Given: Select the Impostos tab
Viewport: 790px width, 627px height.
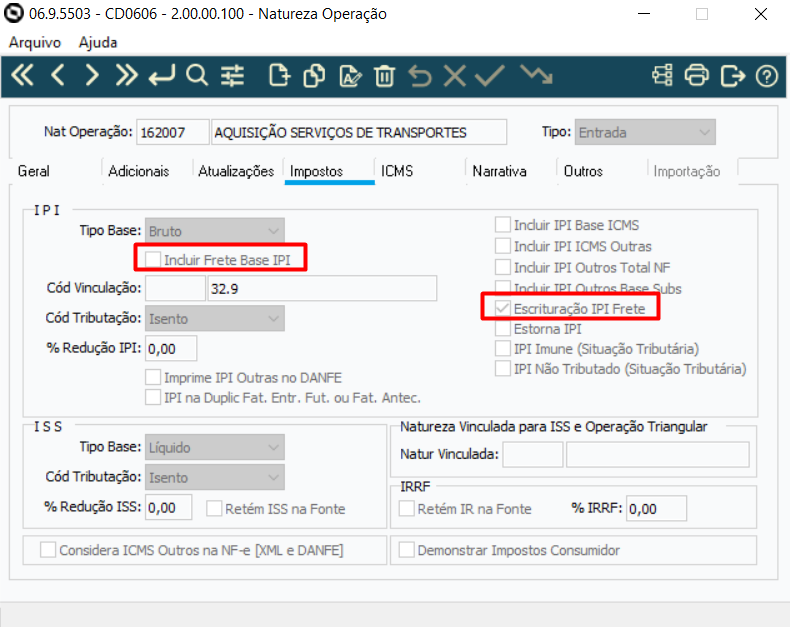Looking at the screenshot, I should tap(316, 171).
